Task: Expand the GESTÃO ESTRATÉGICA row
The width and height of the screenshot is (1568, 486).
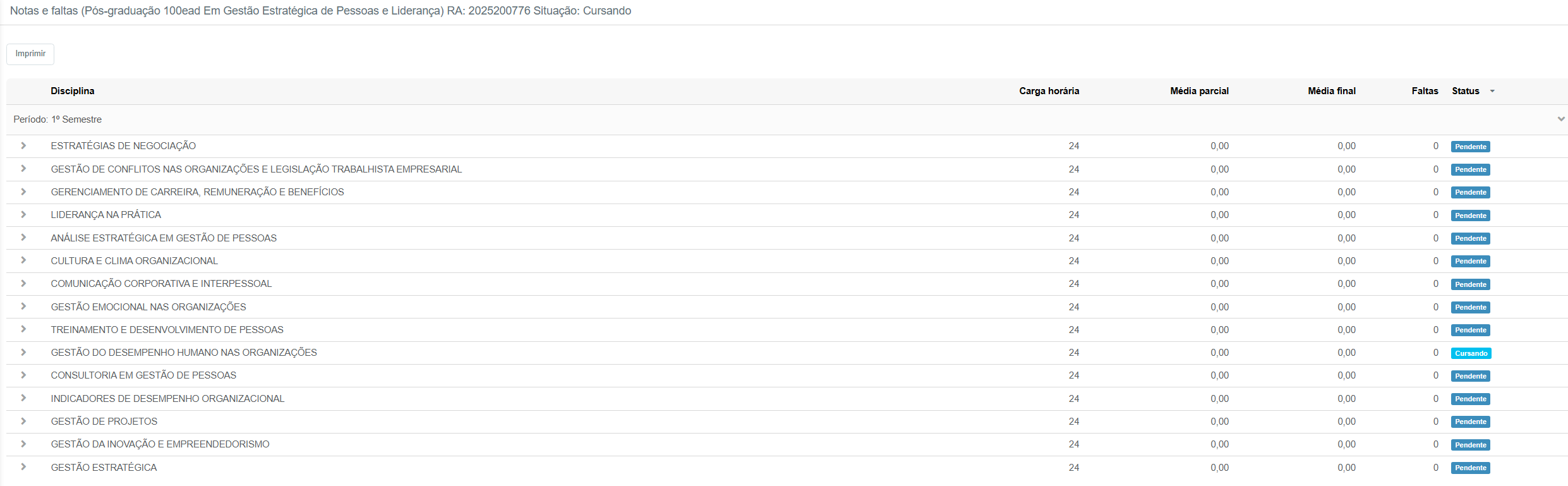Action: pos(23,467)
